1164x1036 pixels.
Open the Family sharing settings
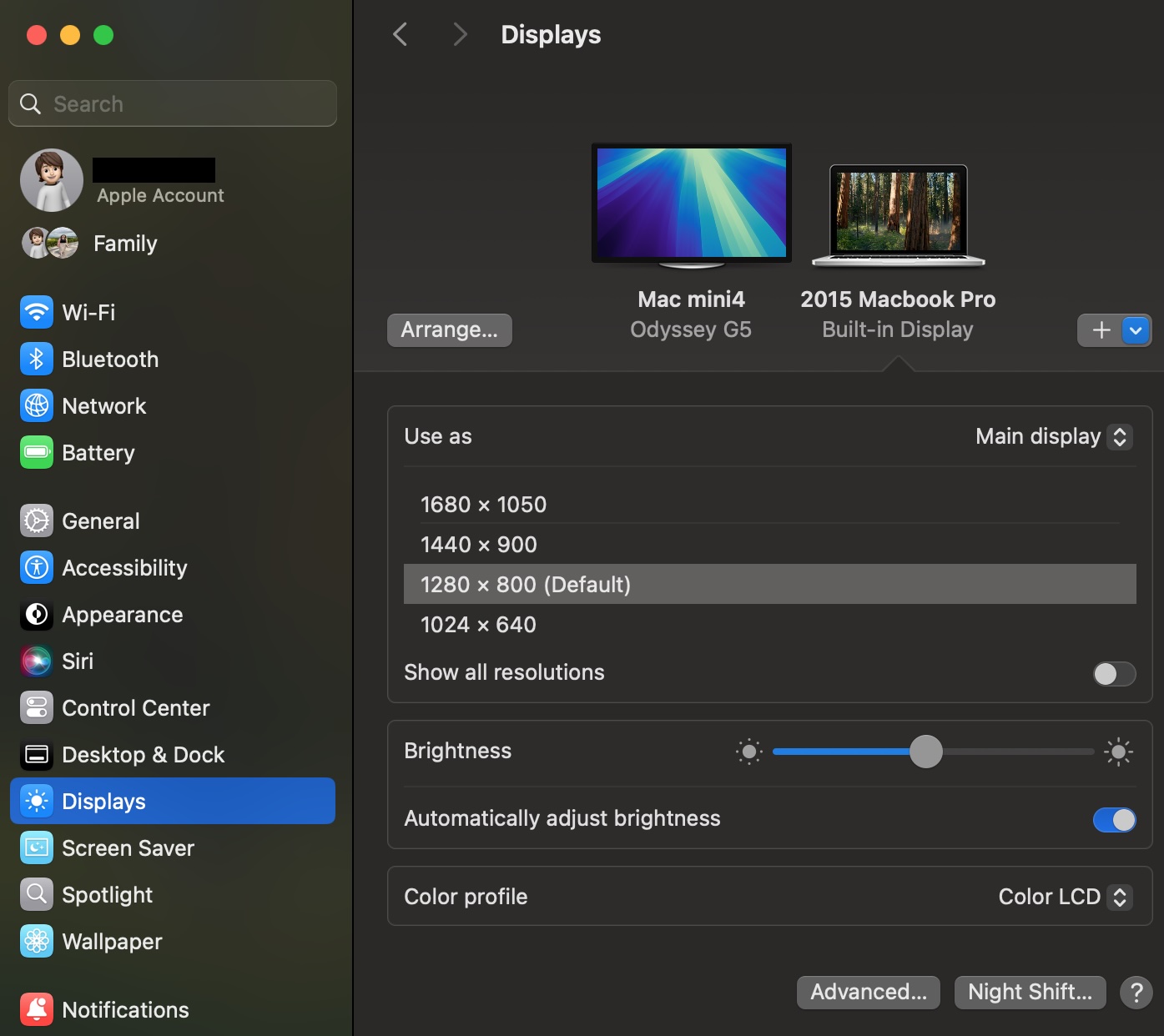[173, 244]
